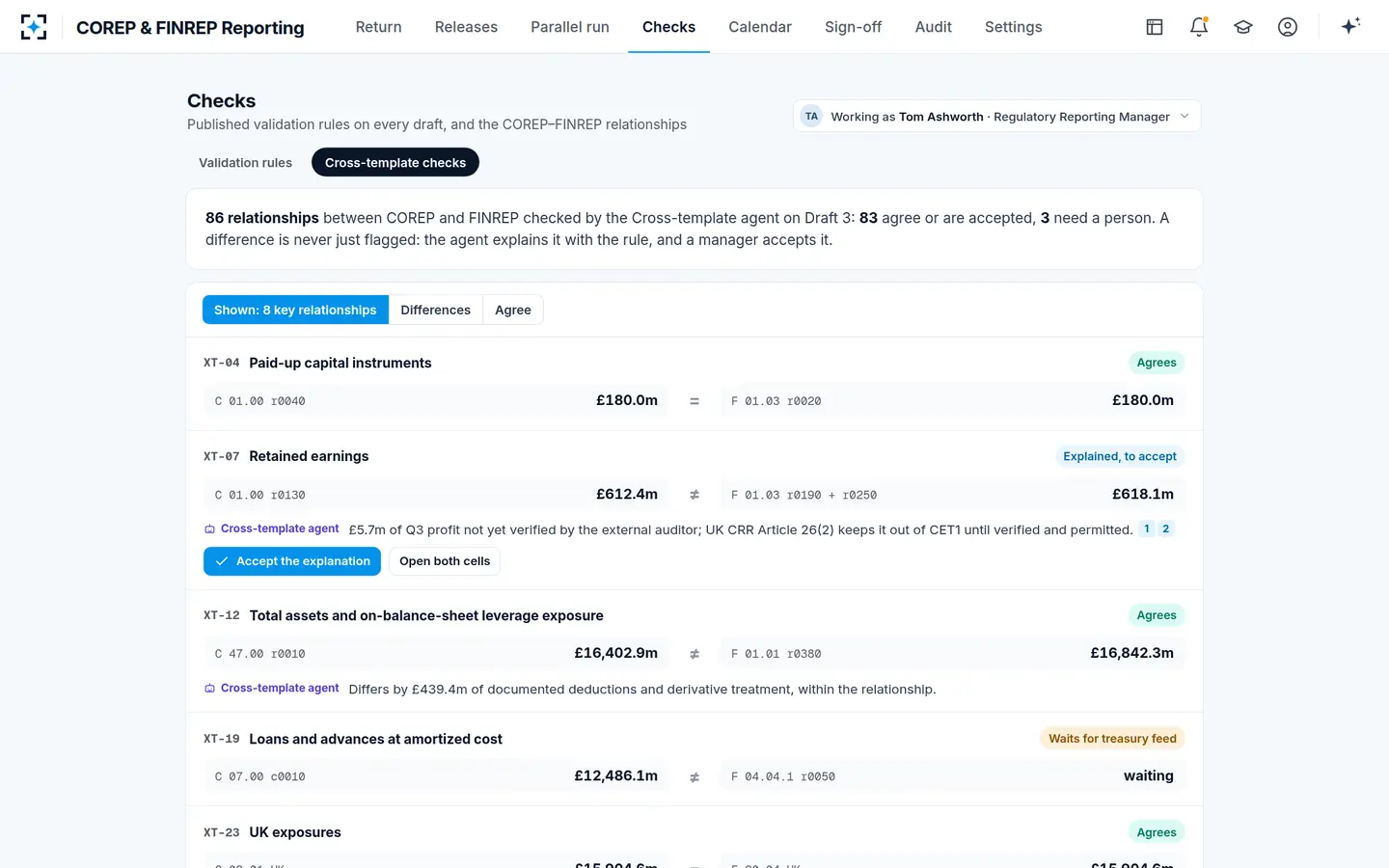Switch to Parallel run tab

(x=570, y=27)
